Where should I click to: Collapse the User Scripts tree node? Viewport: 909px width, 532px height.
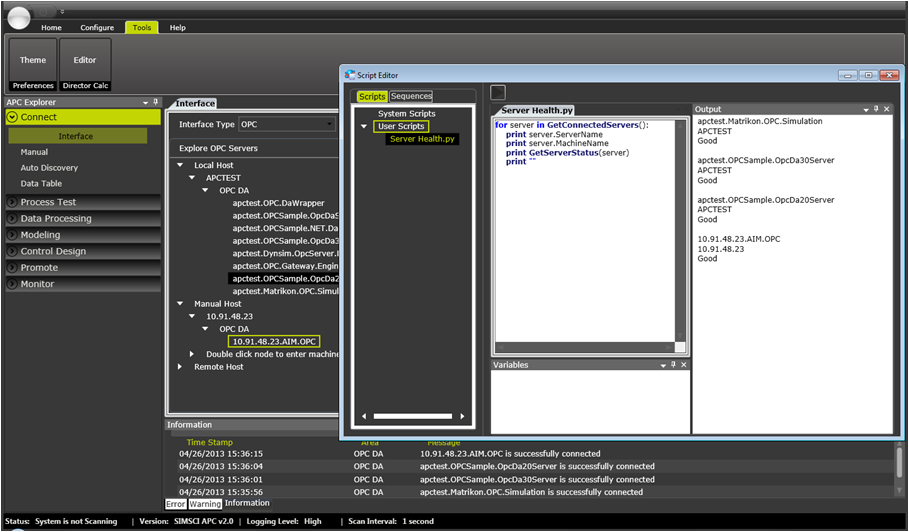coord(364,127)
